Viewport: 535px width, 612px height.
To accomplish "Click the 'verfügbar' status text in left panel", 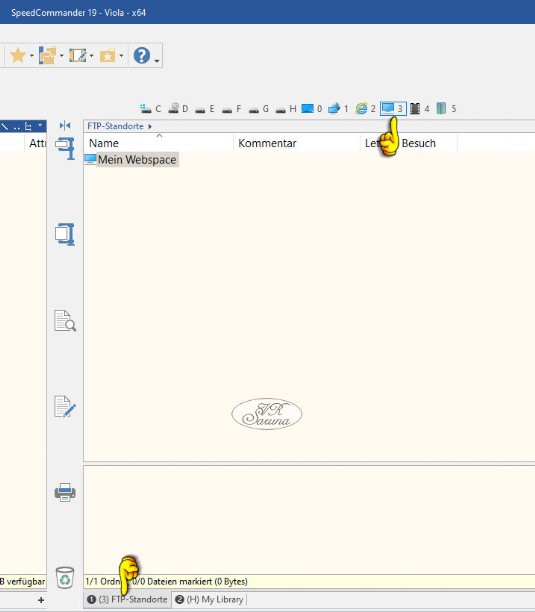I will coord(26,582).
